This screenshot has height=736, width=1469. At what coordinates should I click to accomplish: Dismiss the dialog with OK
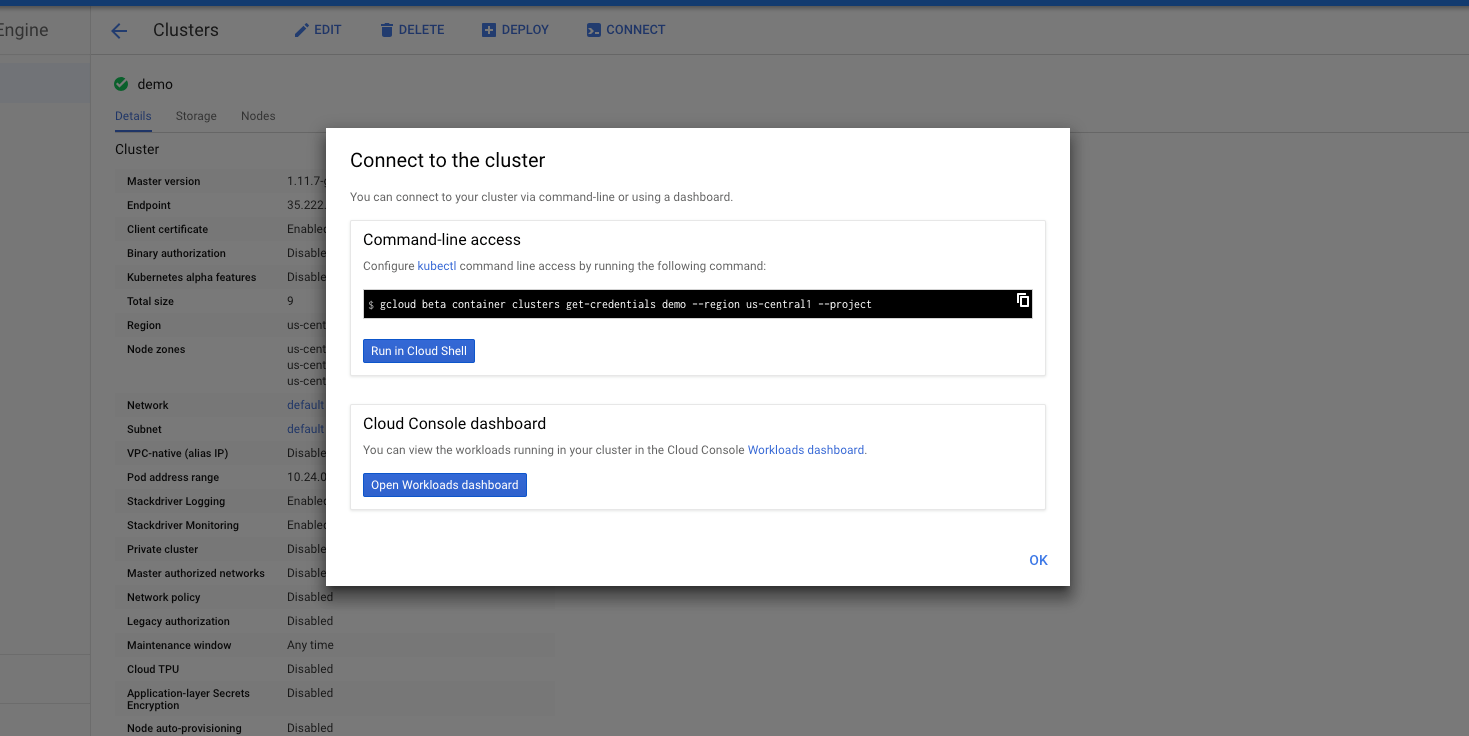[x=1038, y=560]
